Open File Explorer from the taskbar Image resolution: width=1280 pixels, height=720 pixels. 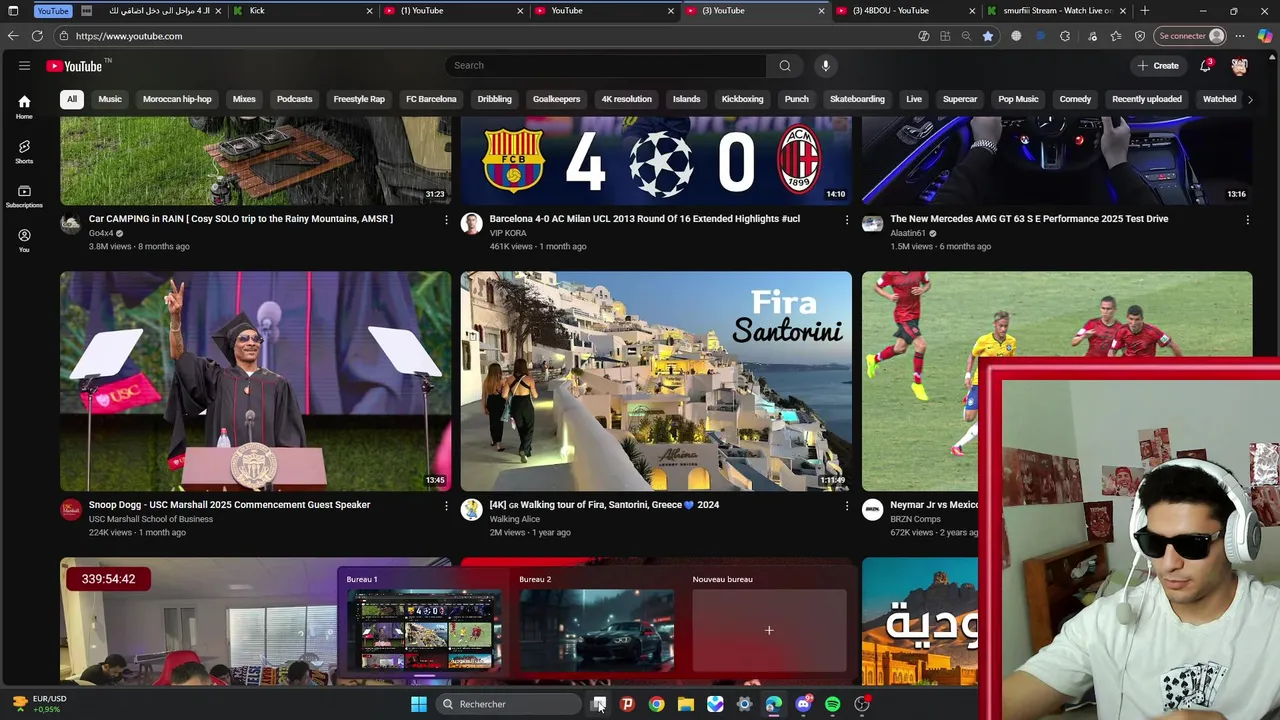[685, 704]
